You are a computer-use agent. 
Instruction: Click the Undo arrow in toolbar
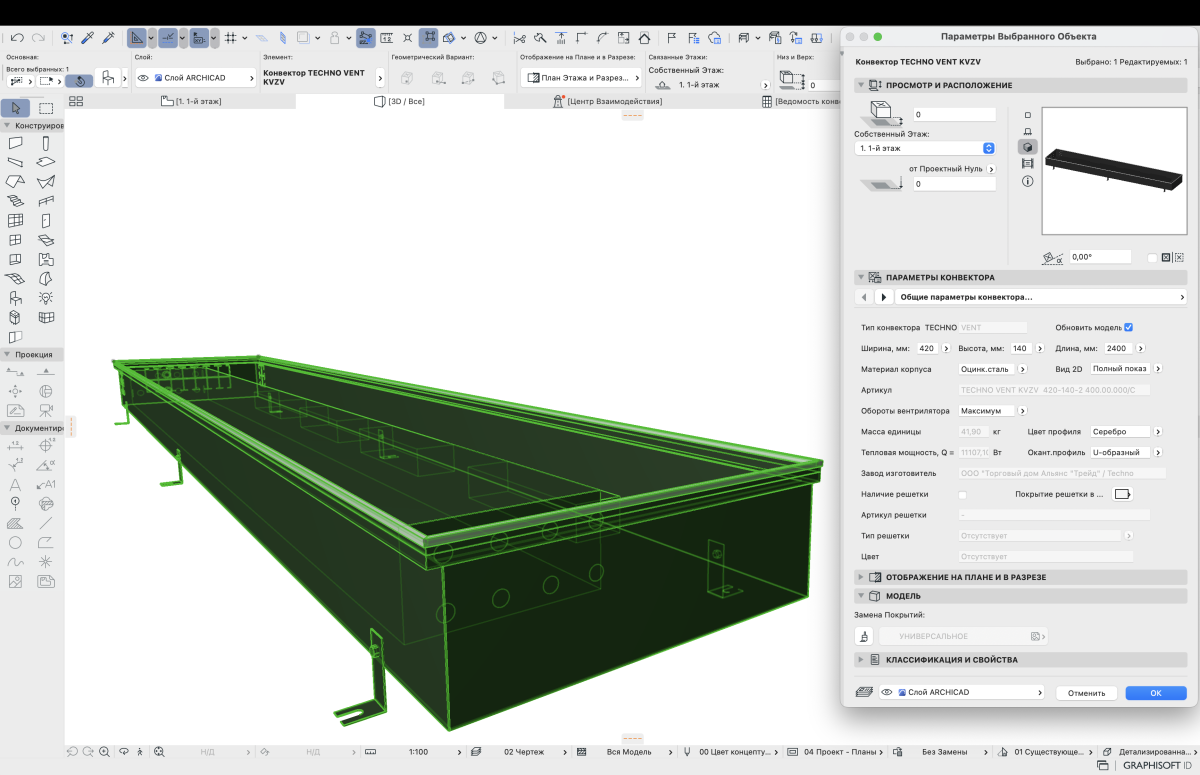click(17, 38)
